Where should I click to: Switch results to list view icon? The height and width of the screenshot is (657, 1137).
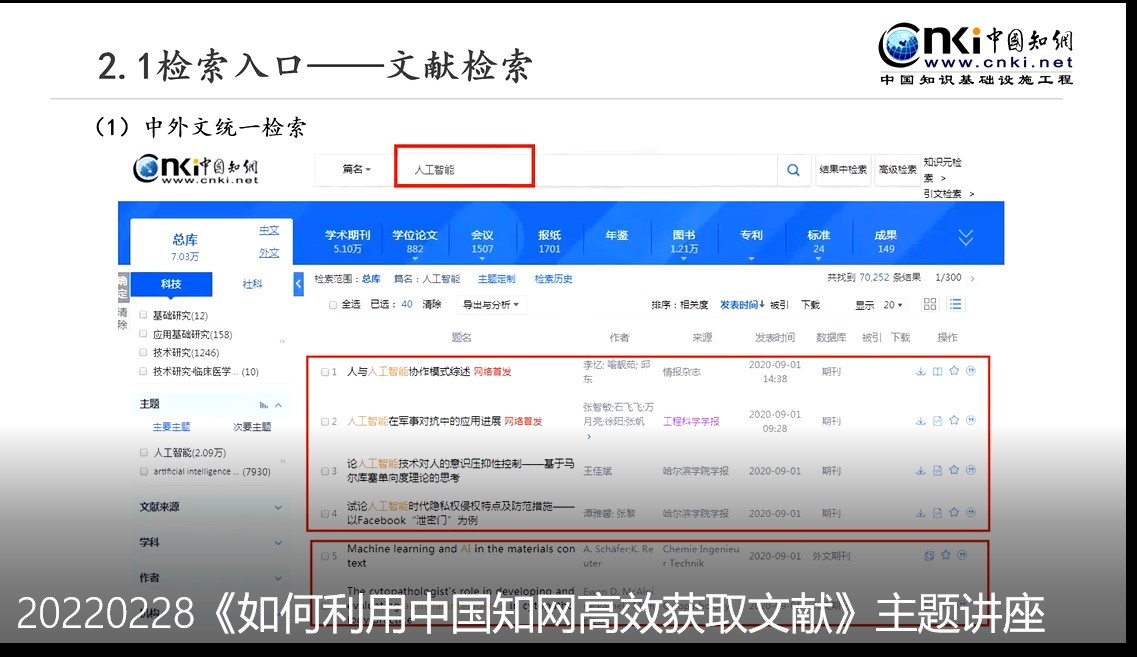[x=956, y=305]
